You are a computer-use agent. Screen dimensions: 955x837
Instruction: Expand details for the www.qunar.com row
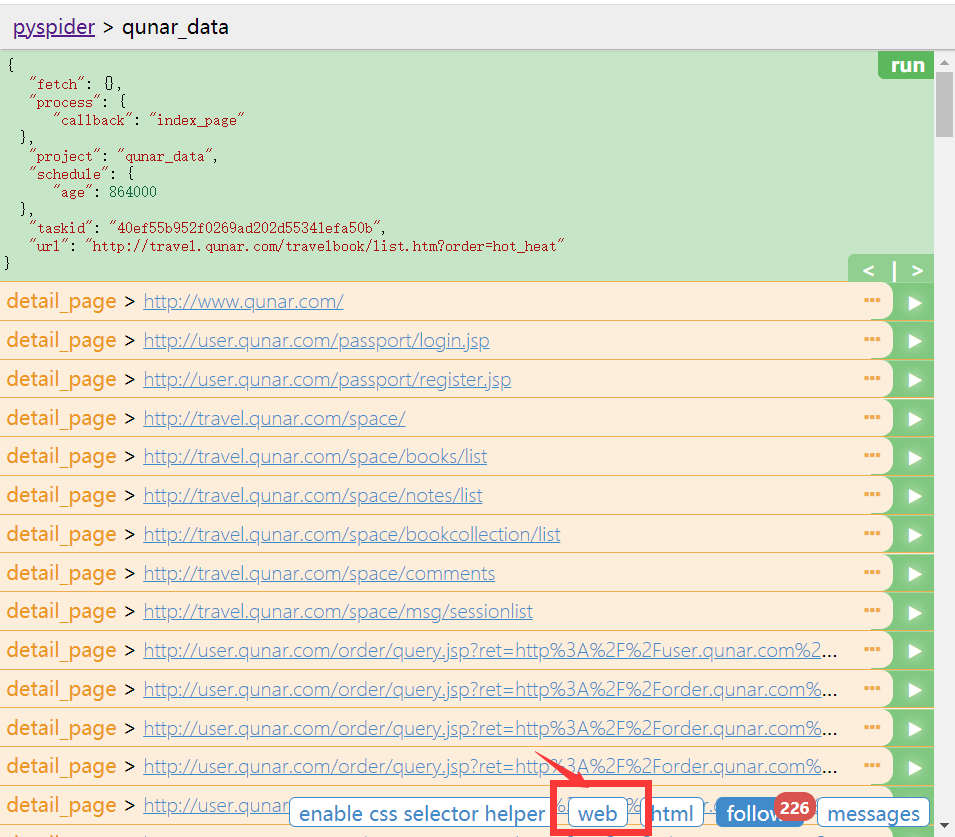(872, 300)
